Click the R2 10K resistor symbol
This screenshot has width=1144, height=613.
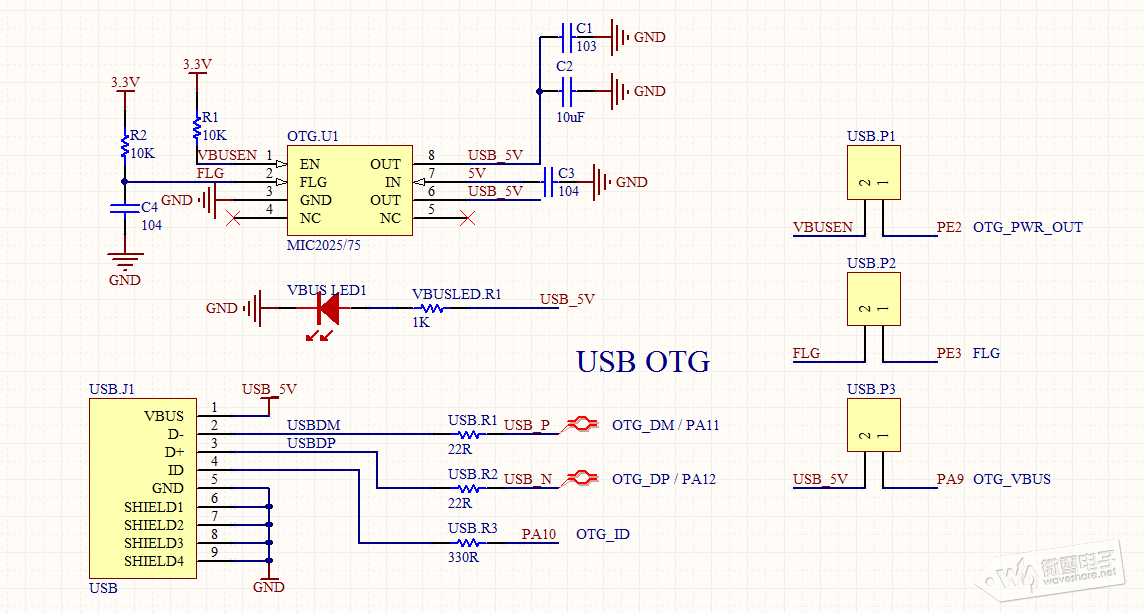coord(125,144)
